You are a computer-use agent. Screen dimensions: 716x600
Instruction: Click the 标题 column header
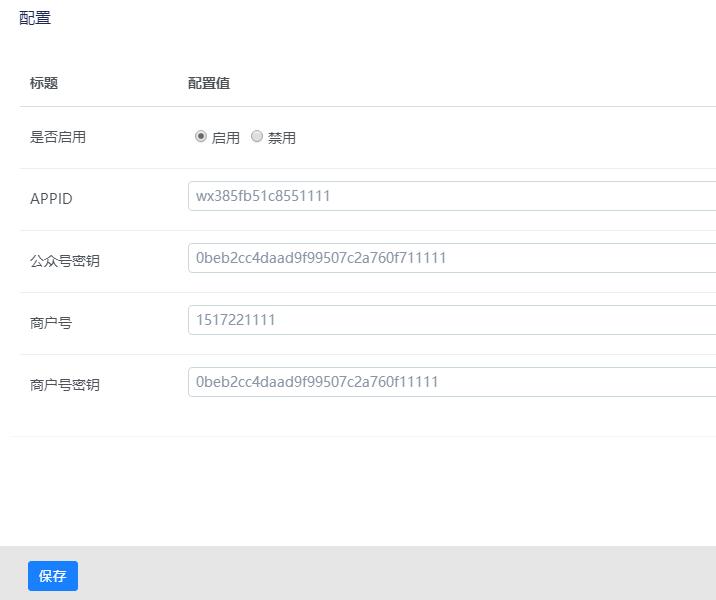44,83
